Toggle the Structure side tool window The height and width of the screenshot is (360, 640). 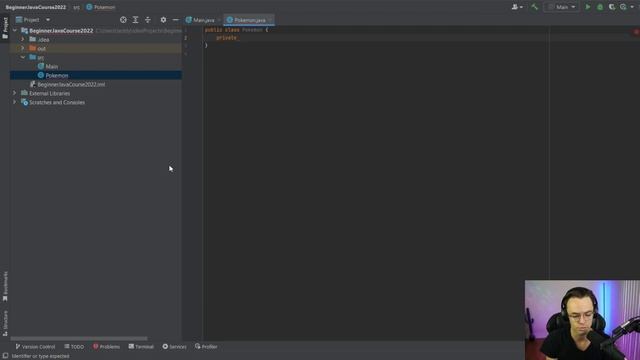[5, 323]
